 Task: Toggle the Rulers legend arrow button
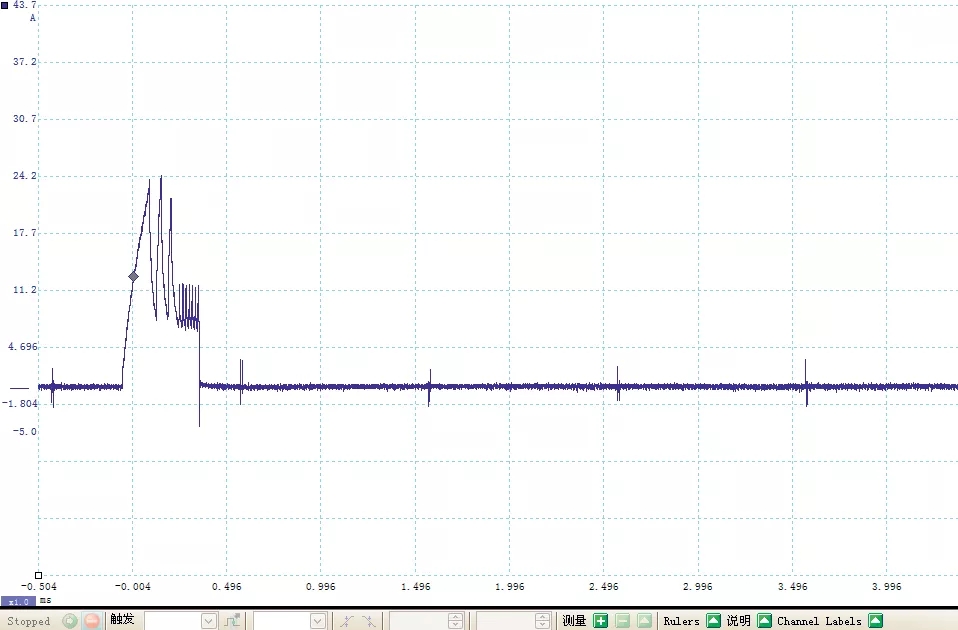713,621
